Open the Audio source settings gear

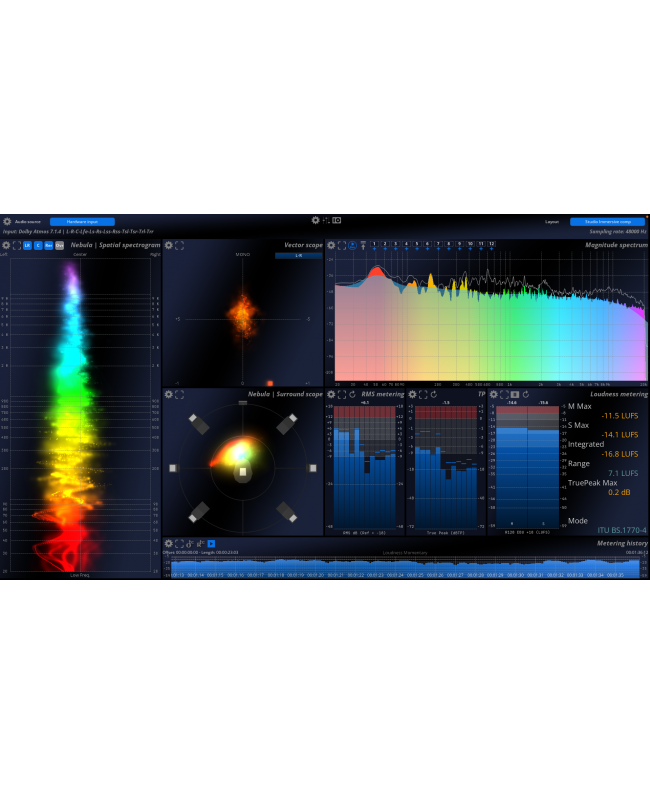tap(7, 221)
